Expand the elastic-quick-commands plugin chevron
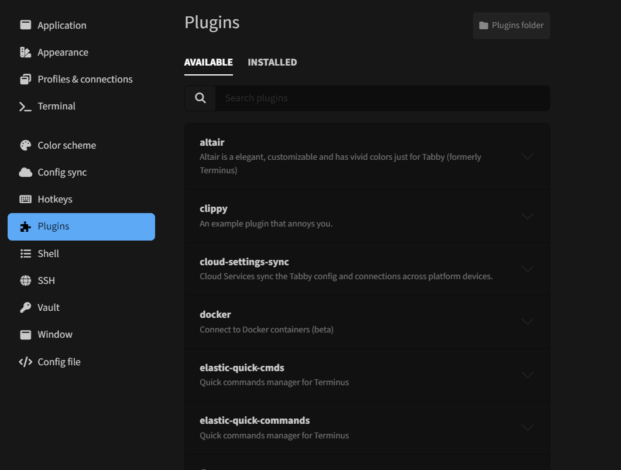This screenshot has width=621, height=470. click(x=527, y=427)
